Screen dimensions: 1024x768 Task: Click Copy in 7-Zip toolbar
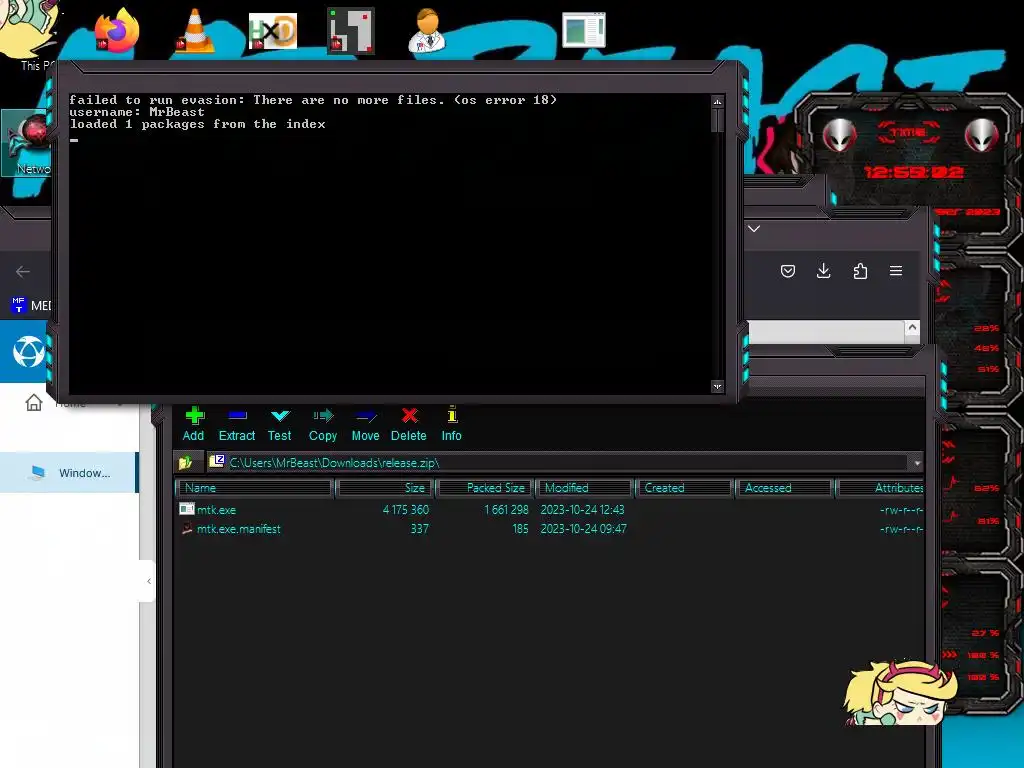click(x=323, y=424)
